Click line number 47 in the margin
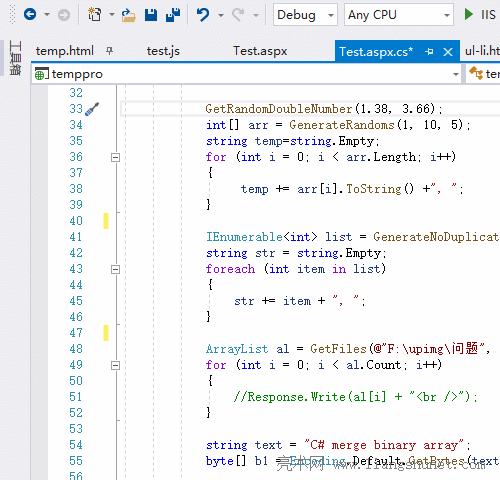The height and width of the screenshot is (480, 500). [x=76, y=333]
